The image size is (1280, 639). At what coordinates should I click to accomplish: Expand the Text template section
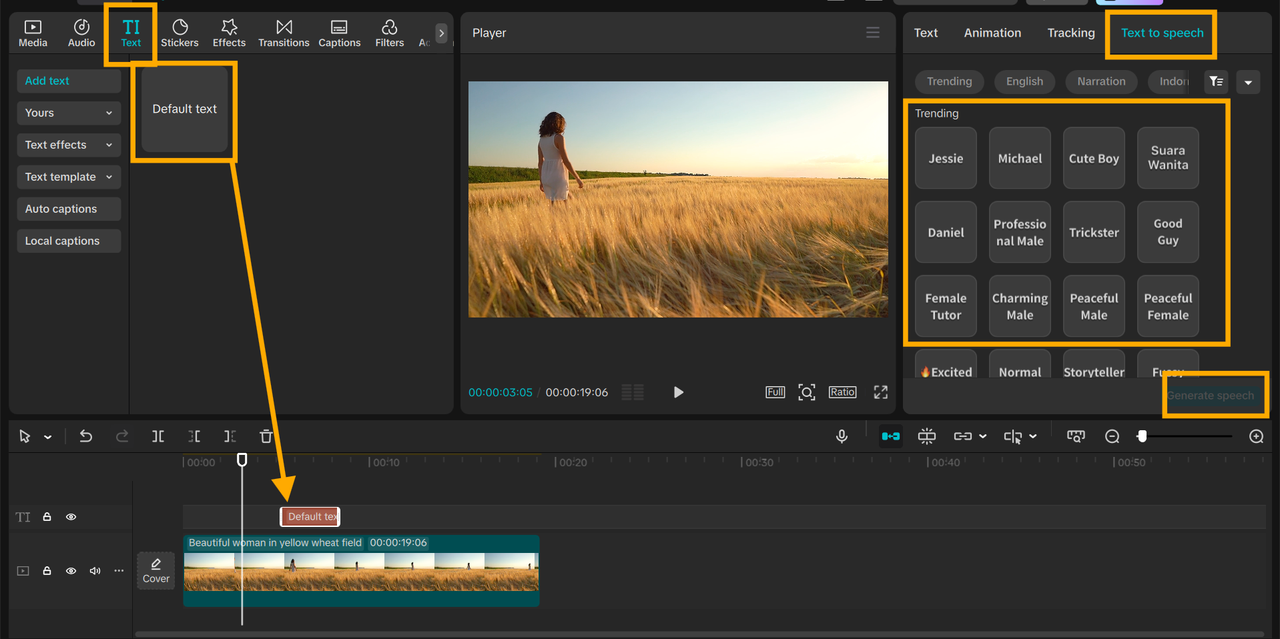coord(69,177)
